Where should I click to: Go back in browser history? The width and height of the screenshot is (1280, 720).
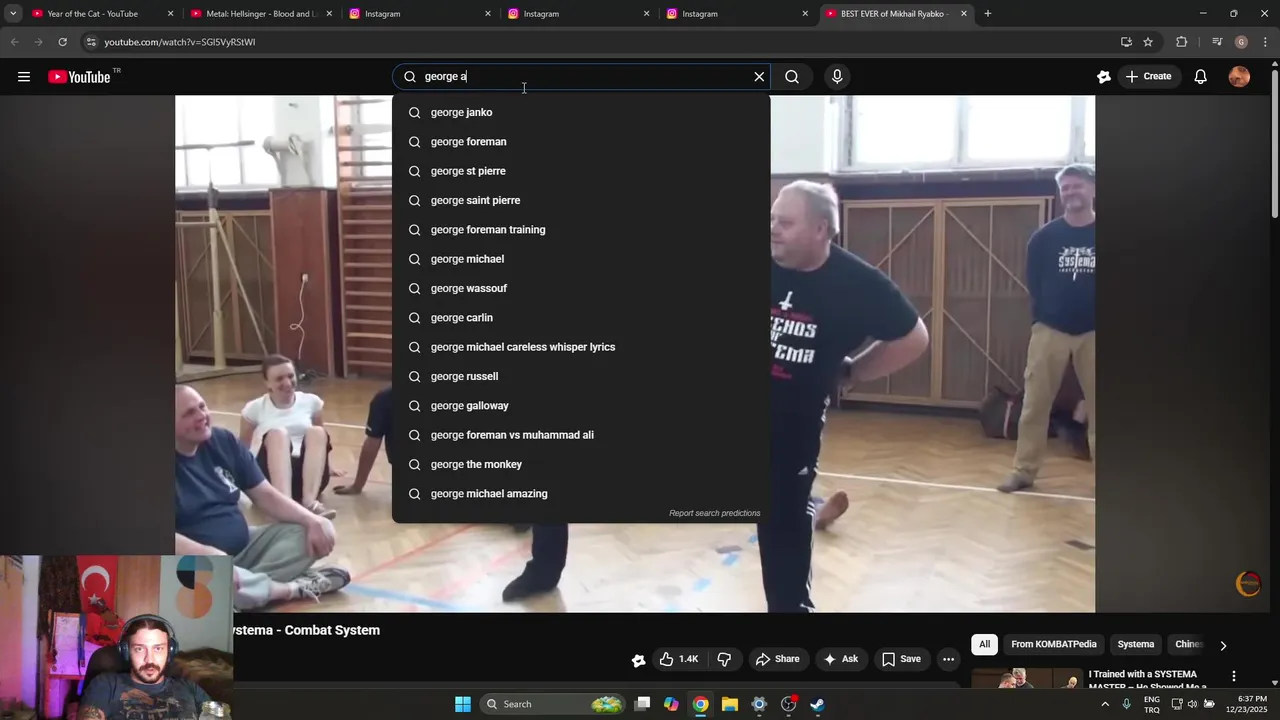click(14, 42)
